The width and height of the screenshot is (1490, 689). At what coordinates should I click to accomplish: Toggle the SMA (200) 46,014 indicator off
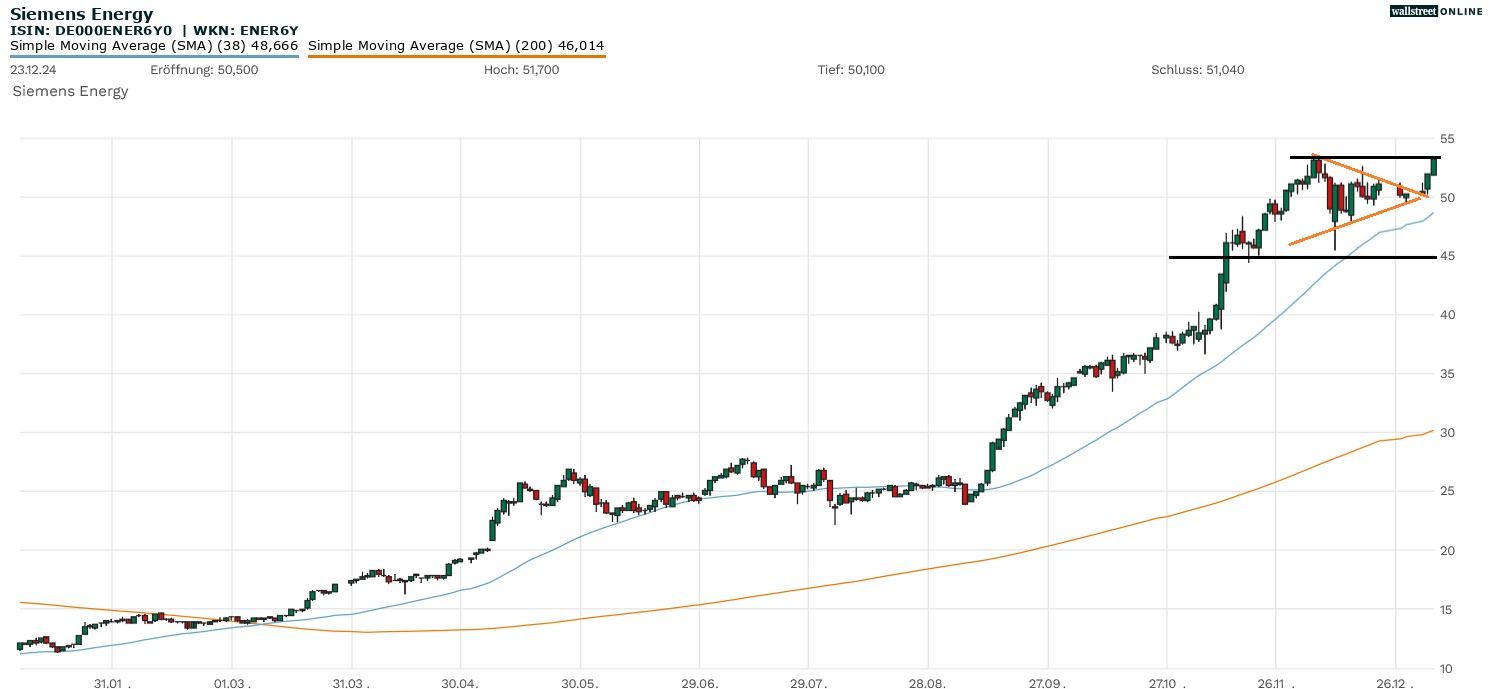point(455,45)
